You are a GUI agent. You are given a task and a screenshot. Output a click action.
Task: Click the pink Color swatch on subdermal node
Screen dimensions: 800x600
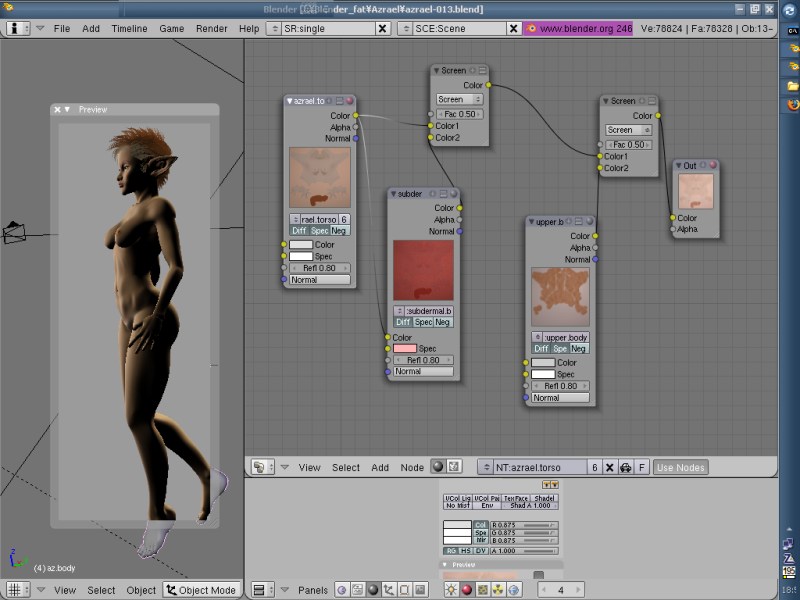pos(405,348)
